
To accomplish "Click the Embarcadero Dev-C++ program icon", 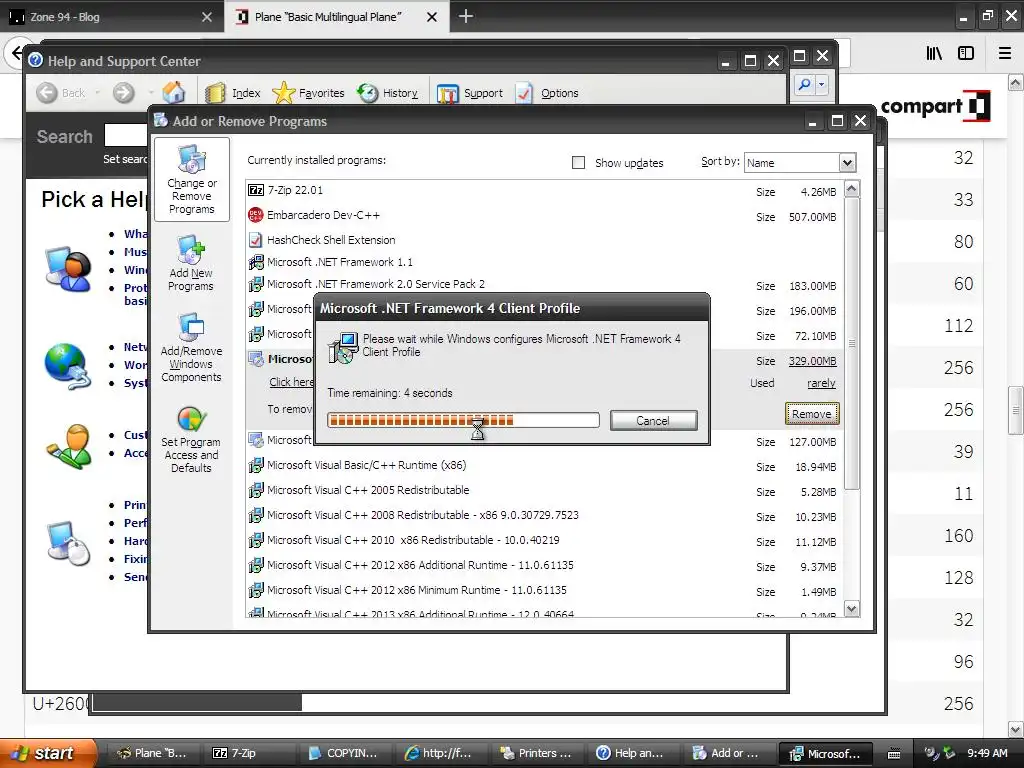I will [256, 215].
